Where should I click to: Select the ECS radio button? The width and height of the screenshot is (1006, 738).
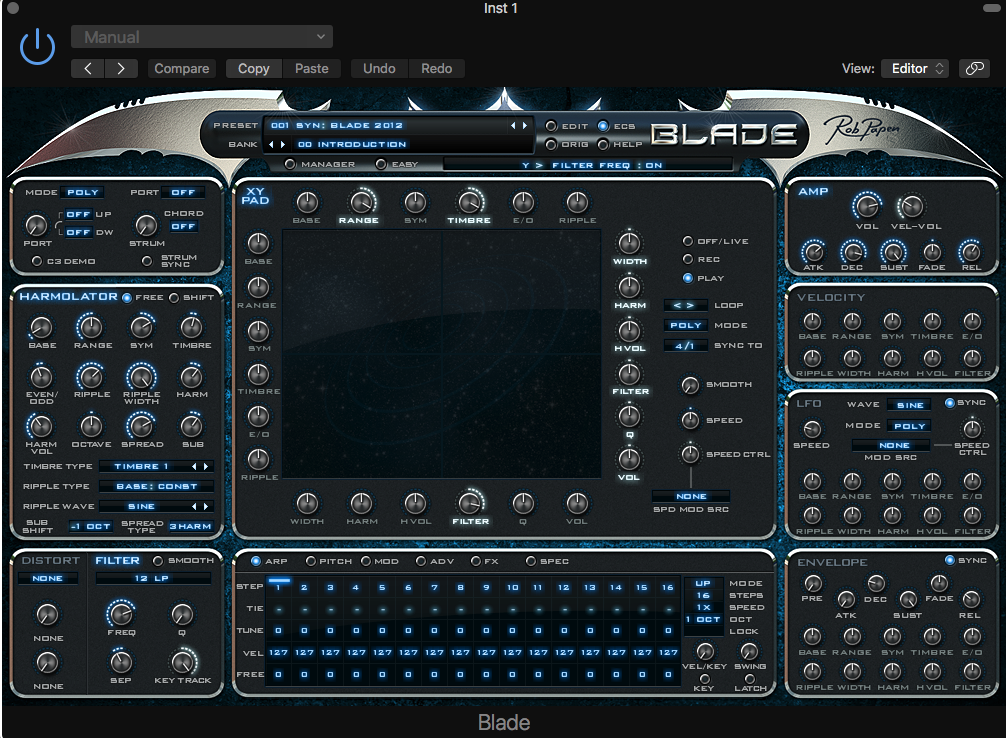point(603,126)
